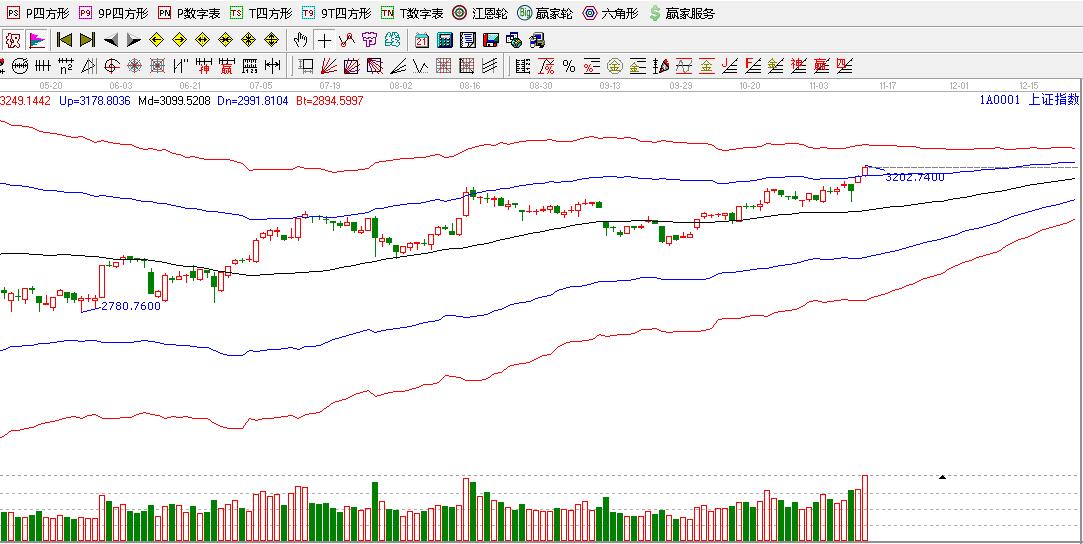Click the red floppy disk save icon
The height and width of the screenshot is (544, 1083).
[x=491, y=41]
